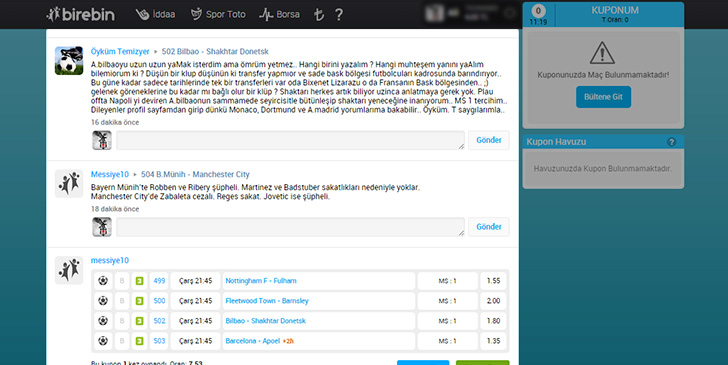This screenshot has height=365, width=728.
Task: Click the birebin logo
Action: click(x=80, y=14)
